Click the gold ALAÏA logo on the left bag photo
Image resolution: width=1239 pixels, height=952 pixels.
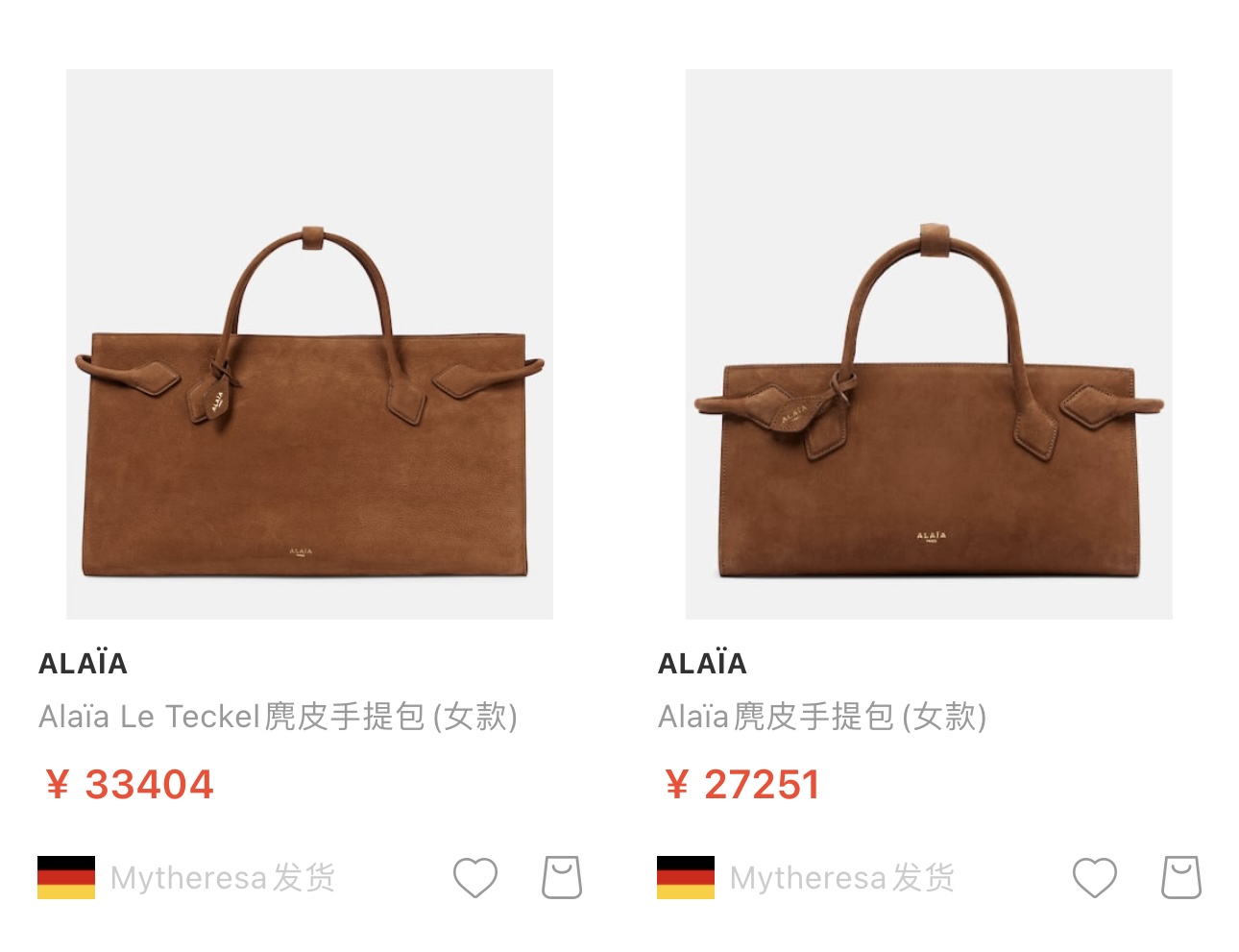tap(301, 552)
